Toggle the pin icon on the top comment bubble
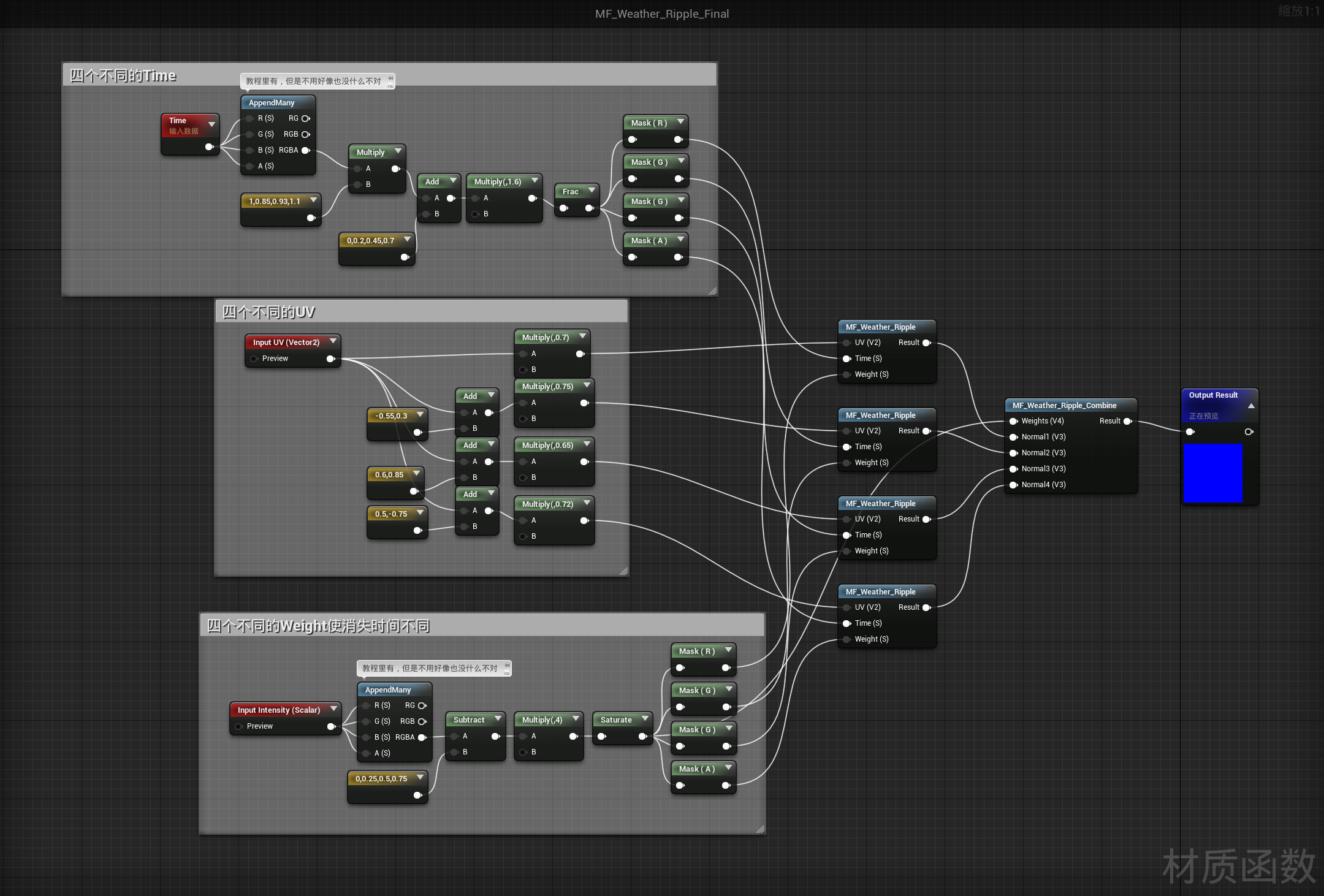Image resolution: width=1324 pixels, height=896 pixels. tap(390, 78)
